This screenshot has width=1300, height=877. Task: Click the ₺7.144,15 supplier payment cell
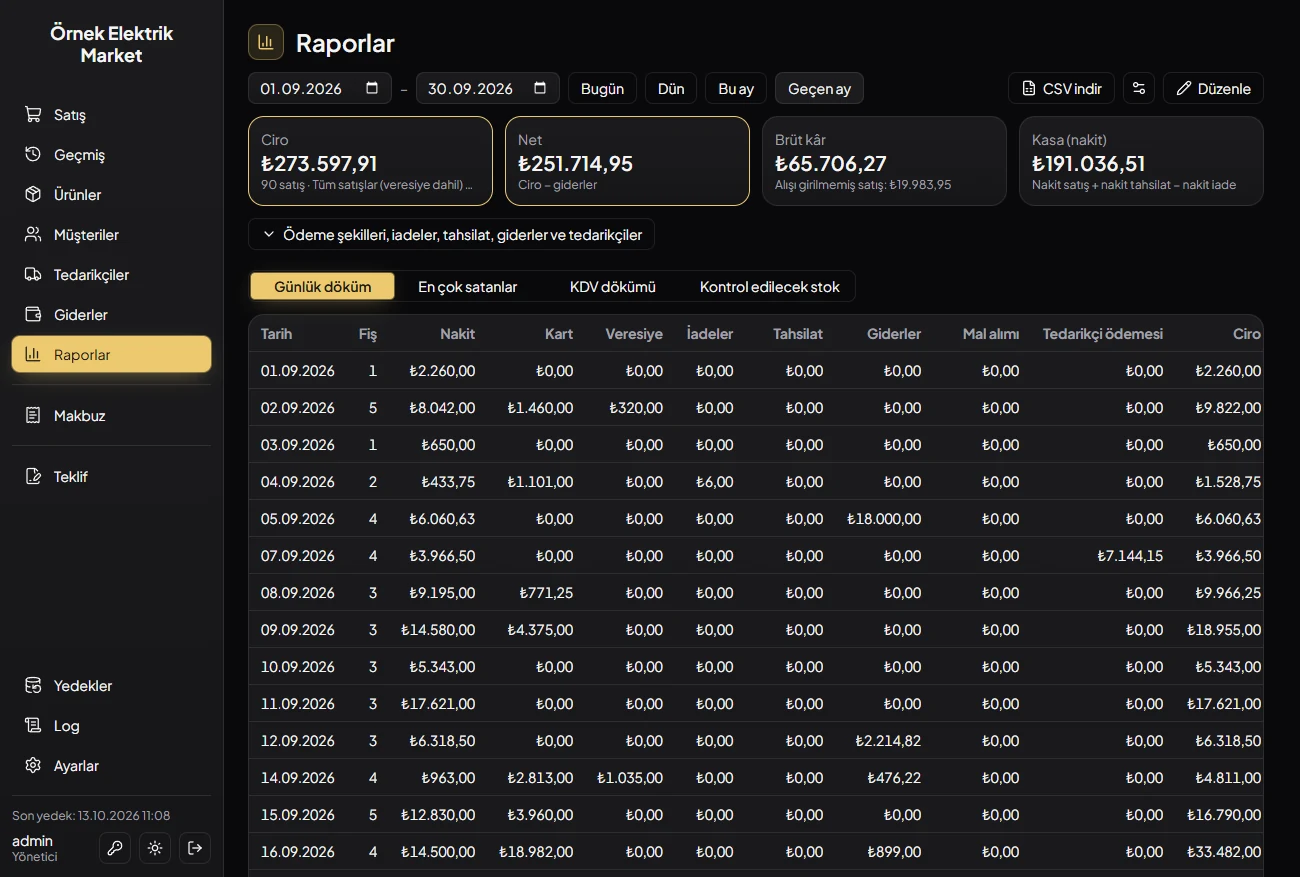point(1130,556)
